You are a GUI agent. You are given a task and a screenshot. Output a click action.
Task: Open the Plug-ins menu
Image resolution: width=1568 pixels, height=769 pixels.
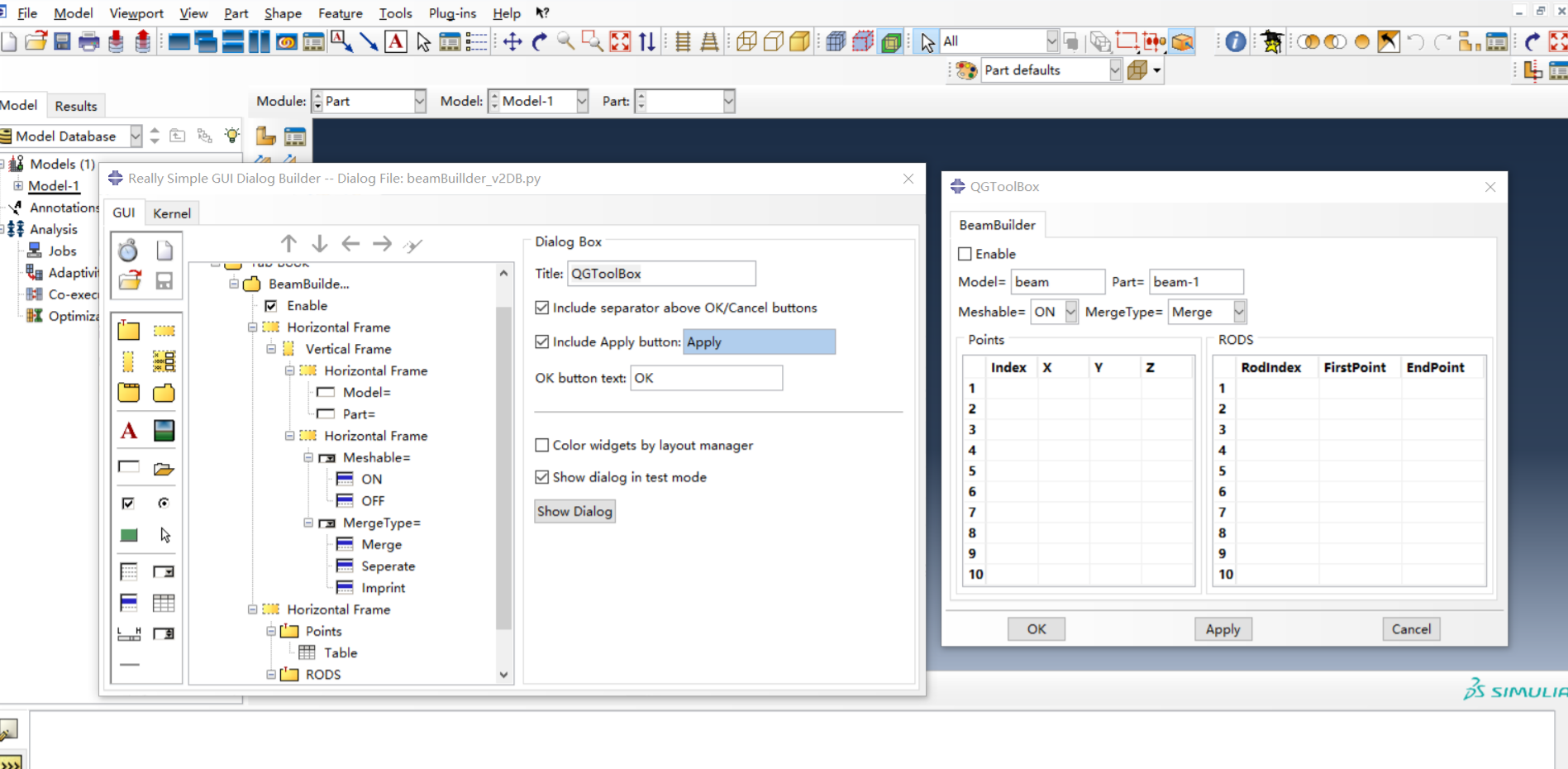pos(452,13)
